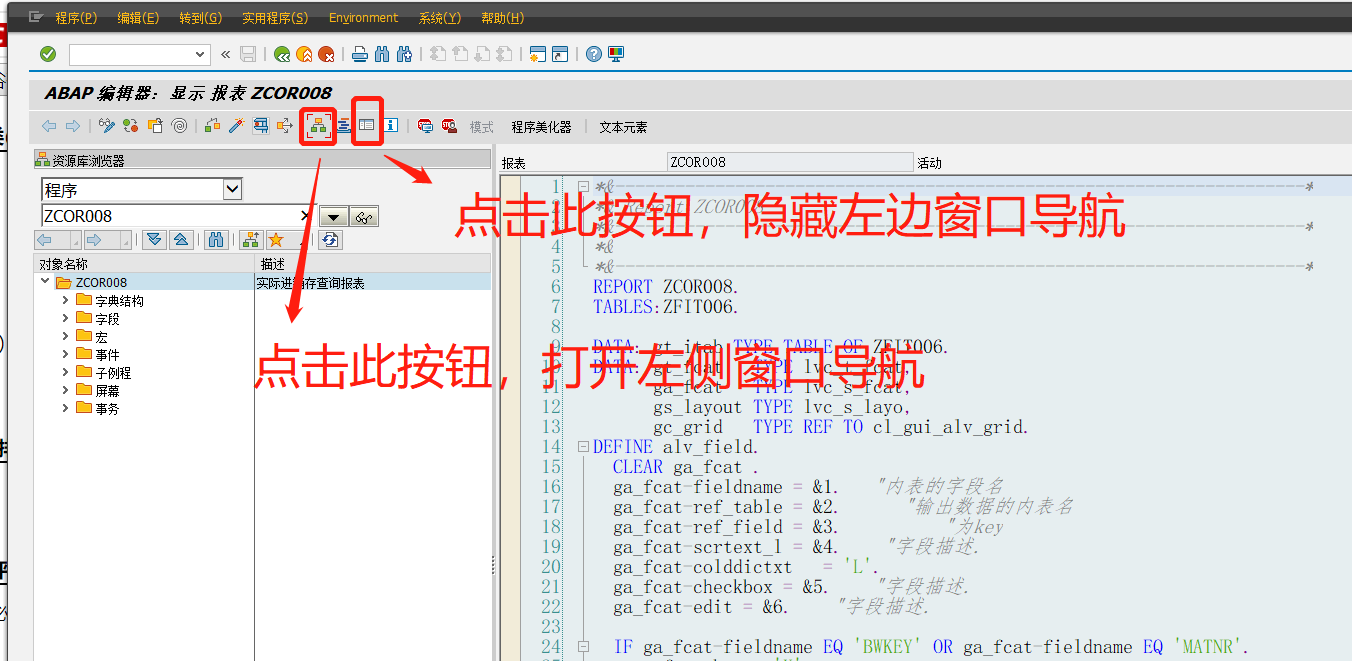Click the Save icon in the standard toolbar
Image resolution: width=1352 pixels, height=661 pixels.
(x=247, y=54)
